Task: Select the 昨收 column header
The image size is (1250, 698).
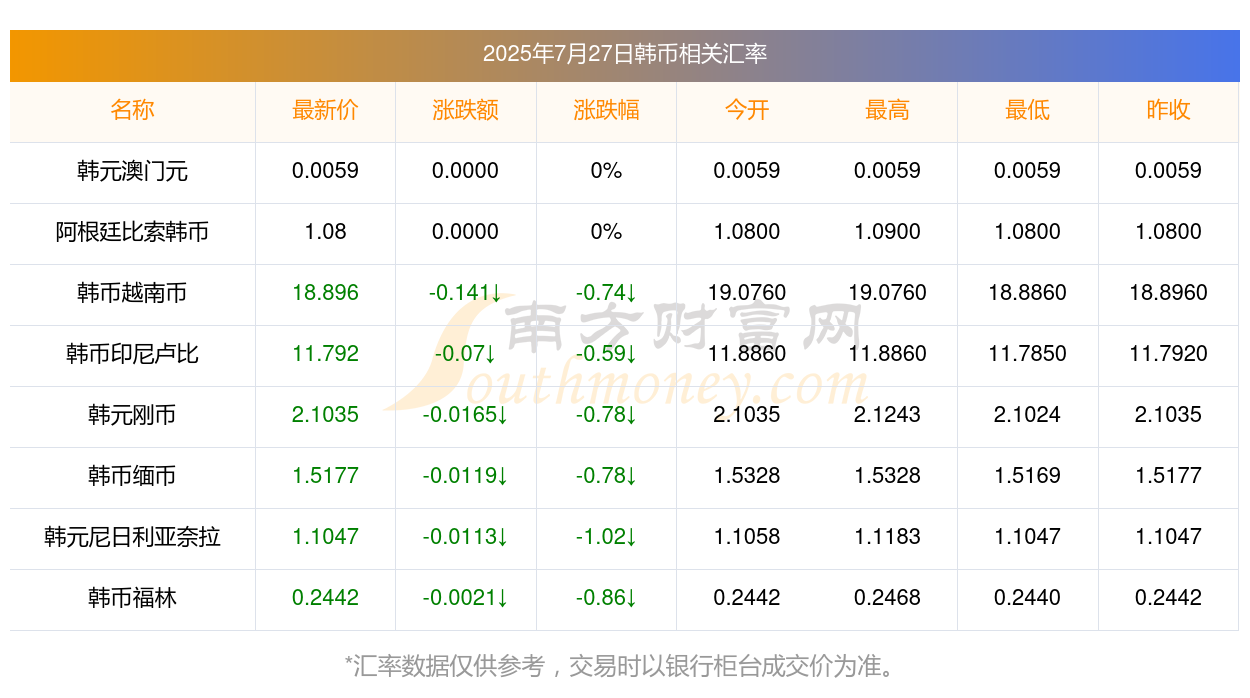Action: (x=1168, y=110)
